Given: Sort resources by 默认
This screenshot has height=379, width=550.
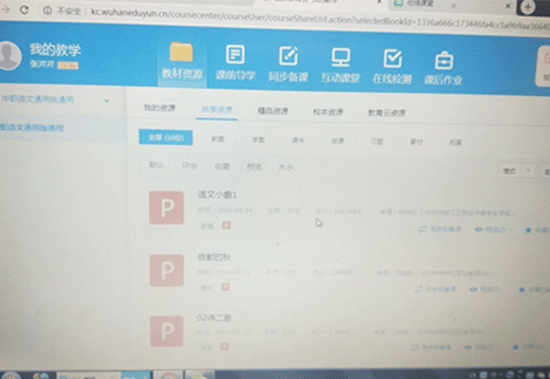Looking at the screenshot, I should click(x=156, y=165).
